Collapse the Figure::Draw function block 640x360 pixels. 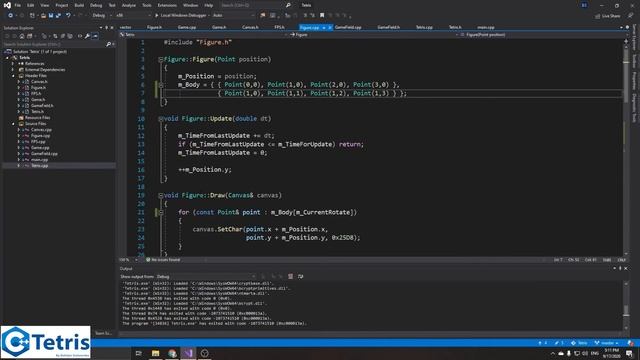[x=160, y=196]
